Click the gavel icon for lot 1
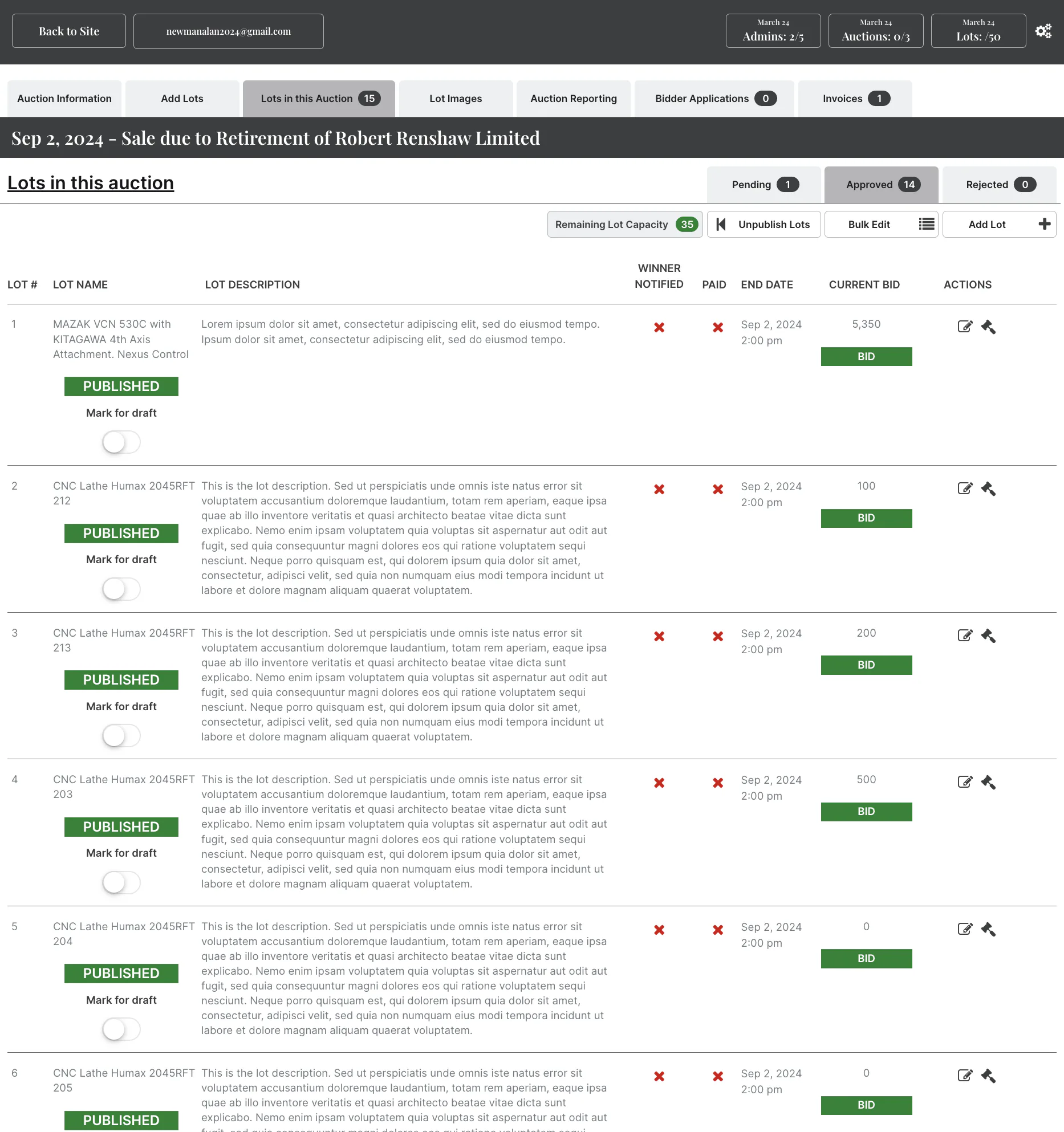This screenshot has height=1132, width=1064. [988, 327]
